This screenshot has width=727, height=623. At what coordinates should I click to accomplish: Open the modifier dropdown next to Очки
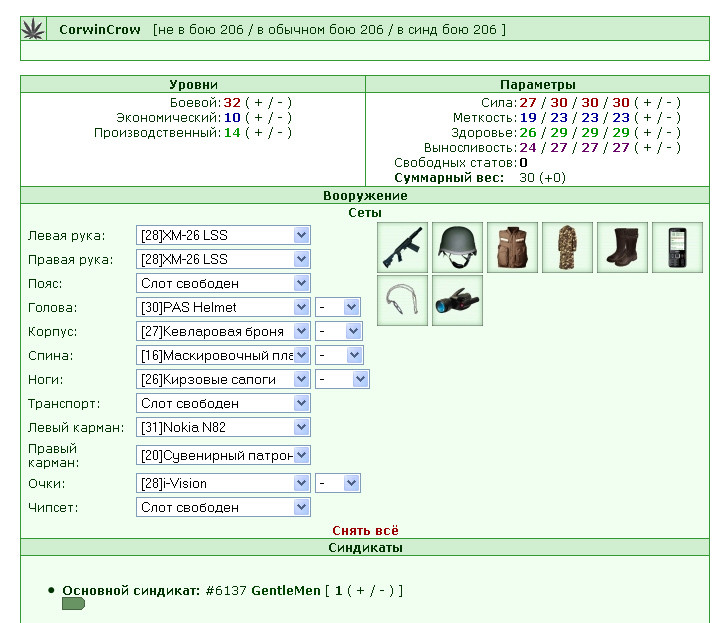(x=338, y=483)
